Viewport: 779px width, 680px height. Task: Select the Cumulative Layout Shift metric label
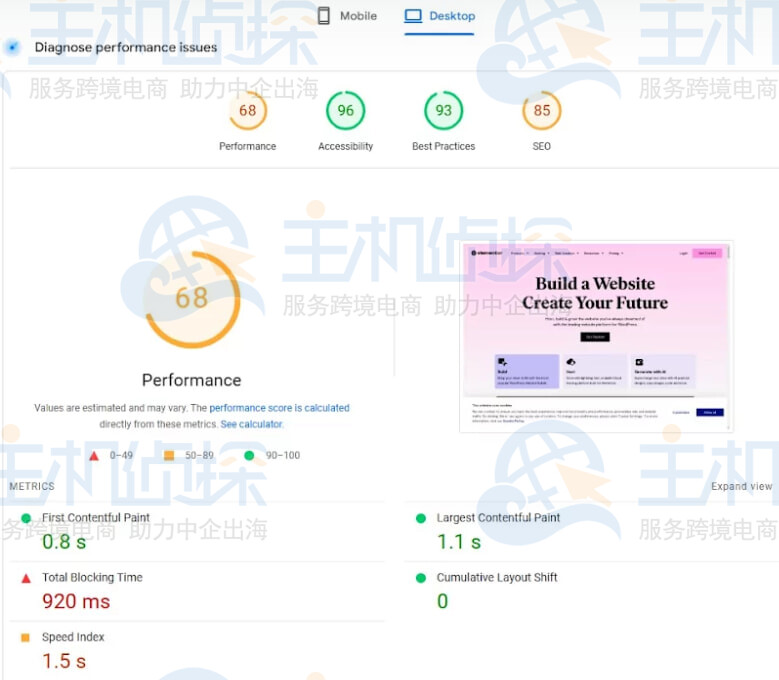pos(497,577)
